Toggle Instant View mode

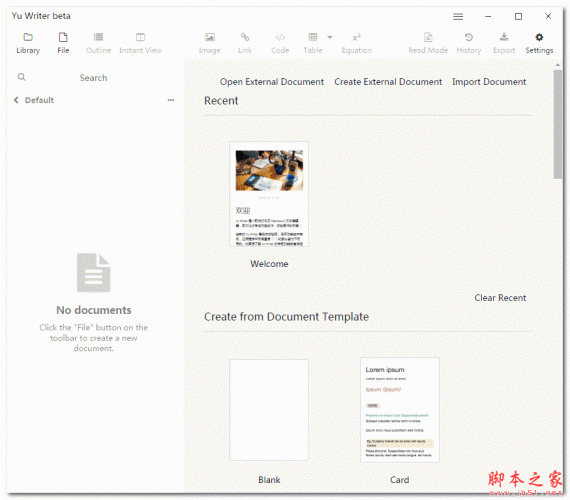pos(140,43)
